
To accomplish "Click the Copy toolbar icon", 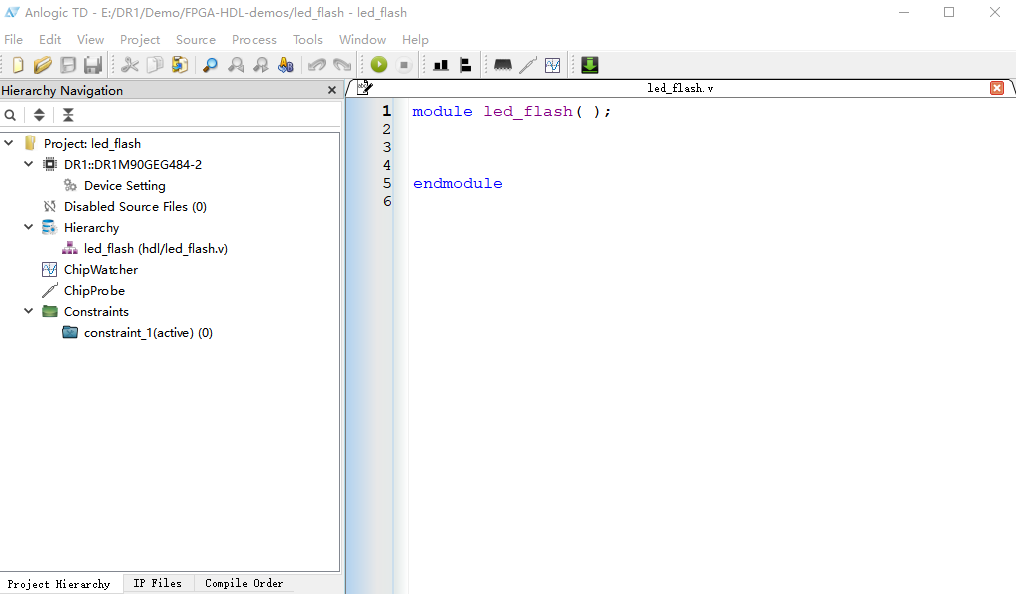I will [155, 65].
